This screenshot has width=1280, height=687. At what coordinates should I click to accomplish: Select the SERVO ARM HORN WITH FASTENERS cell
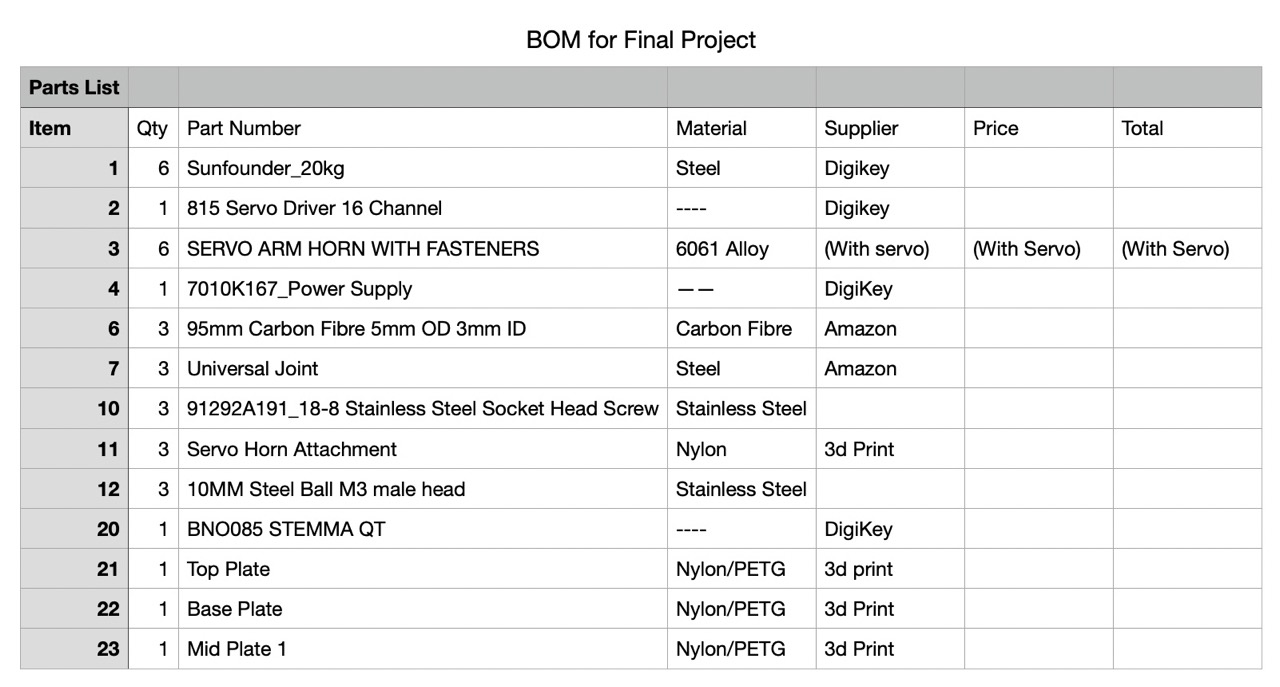pos(423,248)
